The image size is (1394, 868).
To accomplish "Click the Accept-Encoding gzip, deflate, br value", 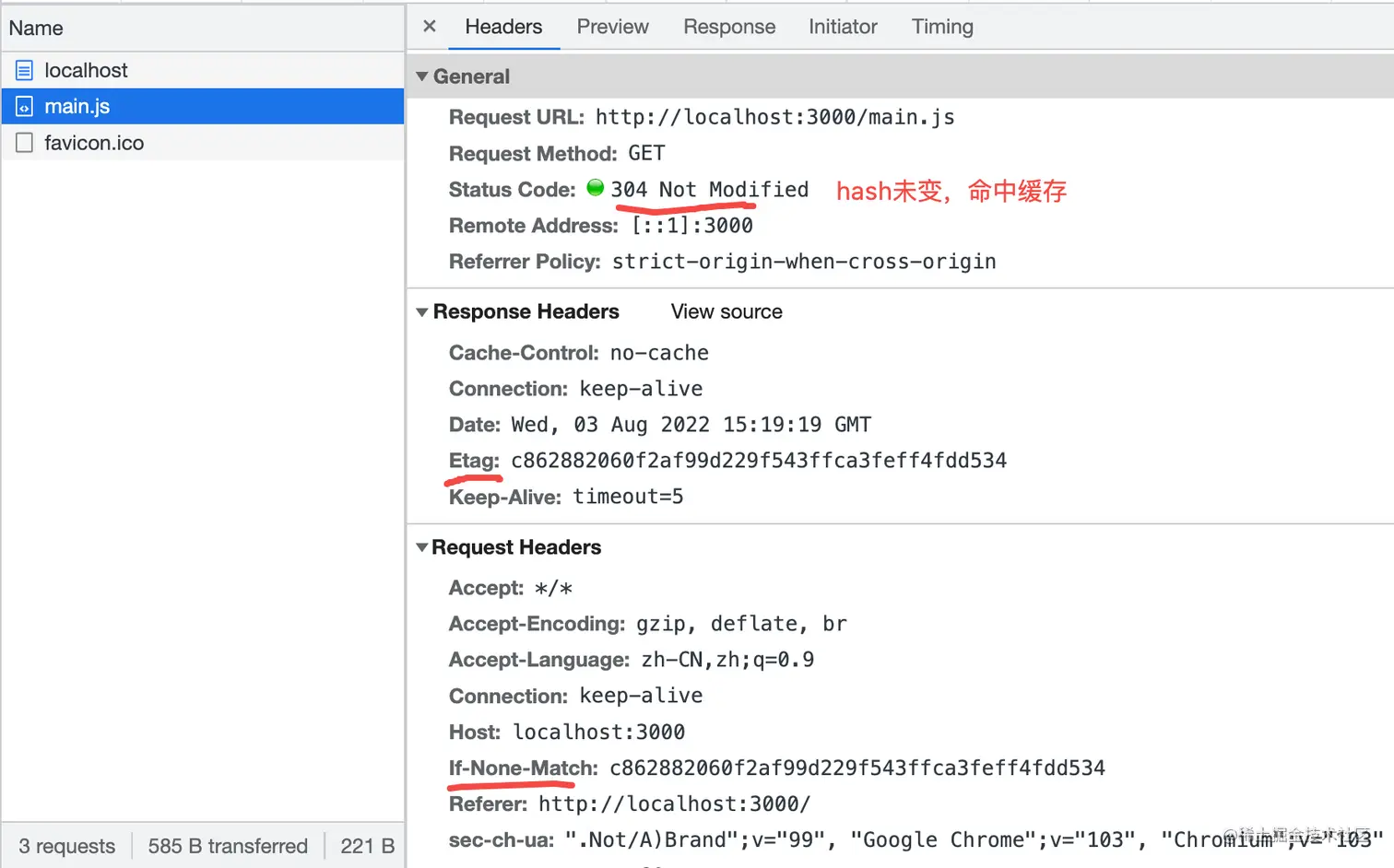I will (x=741, y=624).
